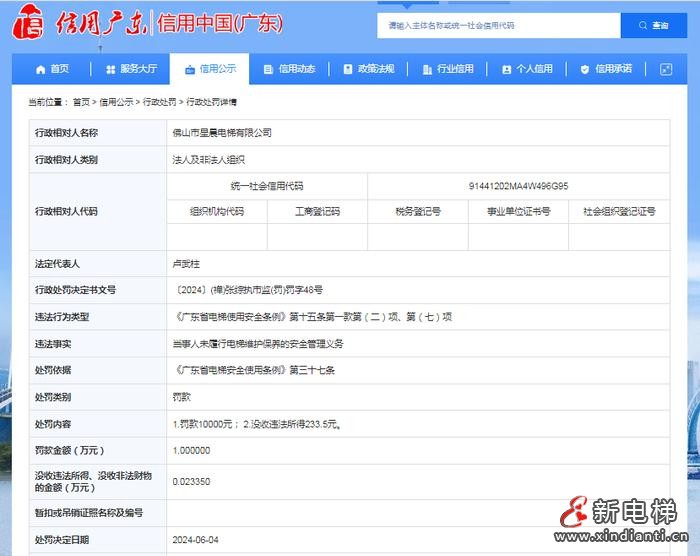Click the grid icon beside 服务大厅
Viewport: 700px width, 556px height.
[x=110, y=69]
